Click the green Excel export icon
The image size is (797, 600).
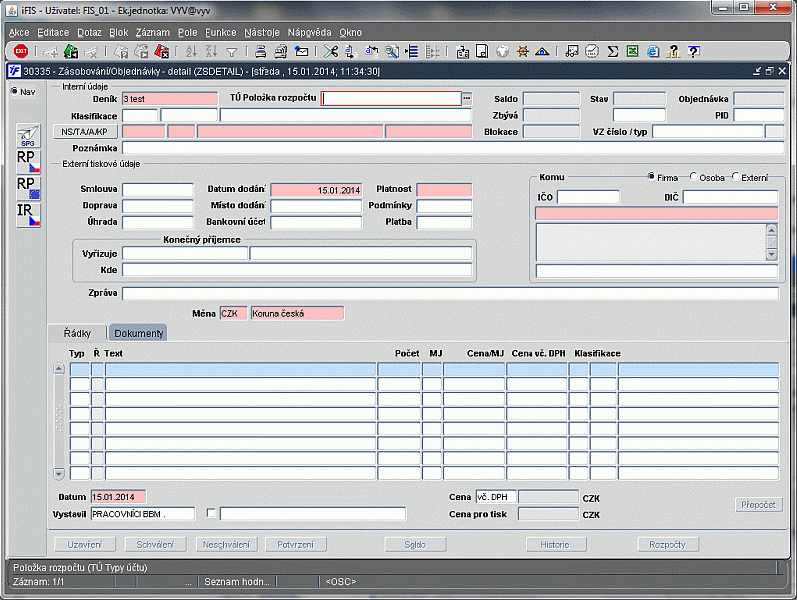pos(632,51)
